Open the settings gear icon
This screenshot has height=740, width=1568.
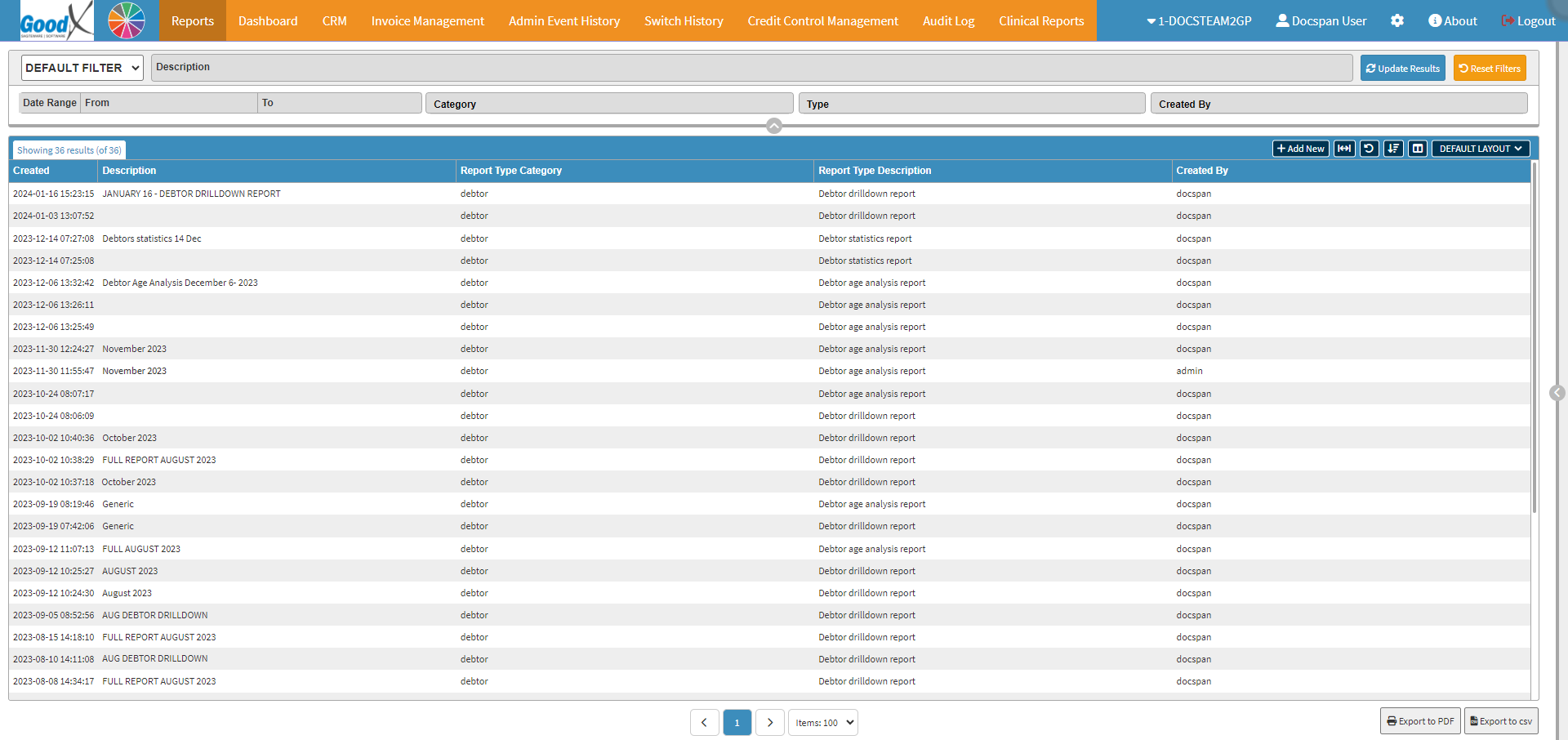click(1397, 21)
